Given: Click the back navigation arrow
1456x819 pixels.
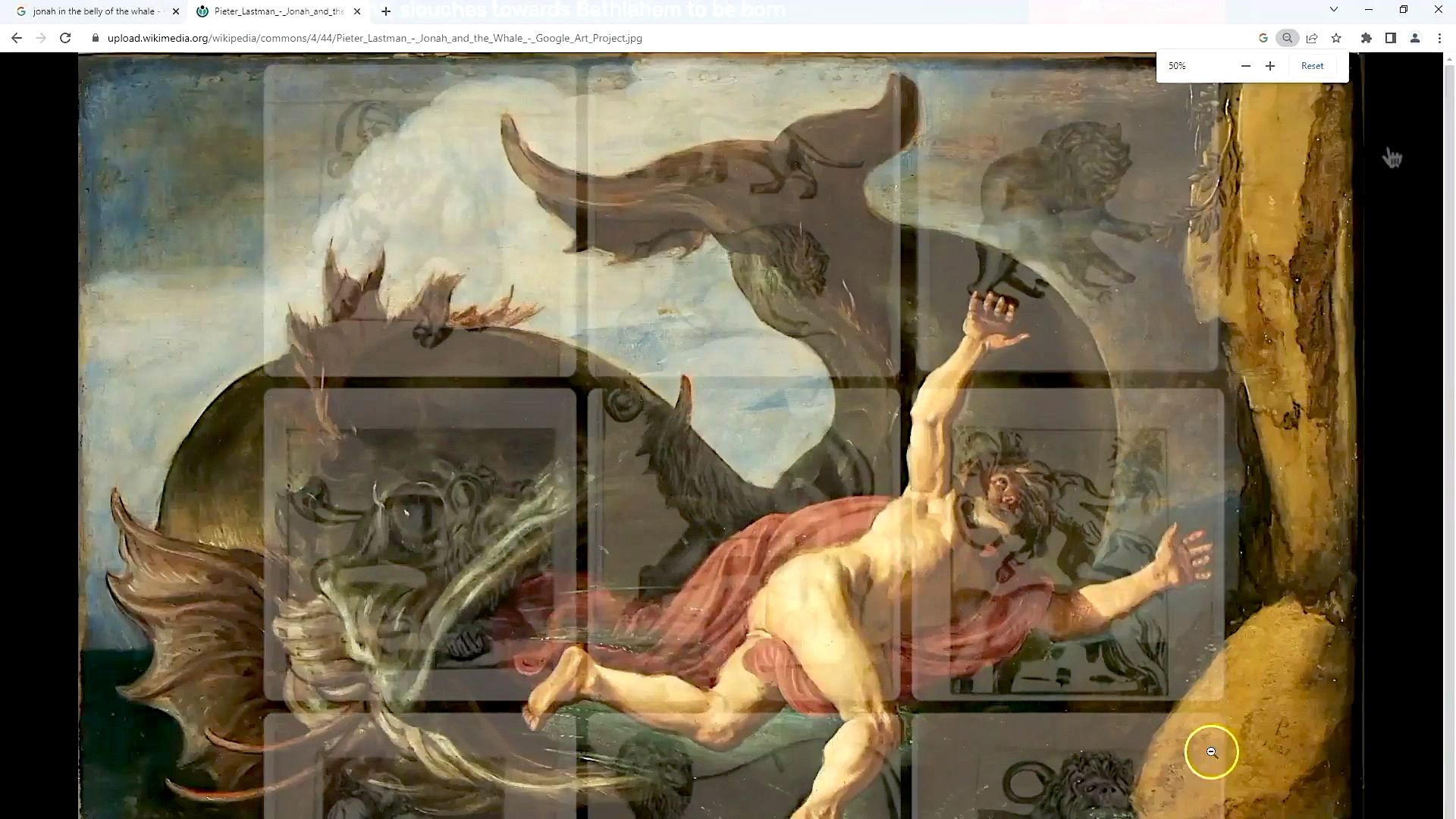Looking at the screenshot, I should tap(17, 38).
